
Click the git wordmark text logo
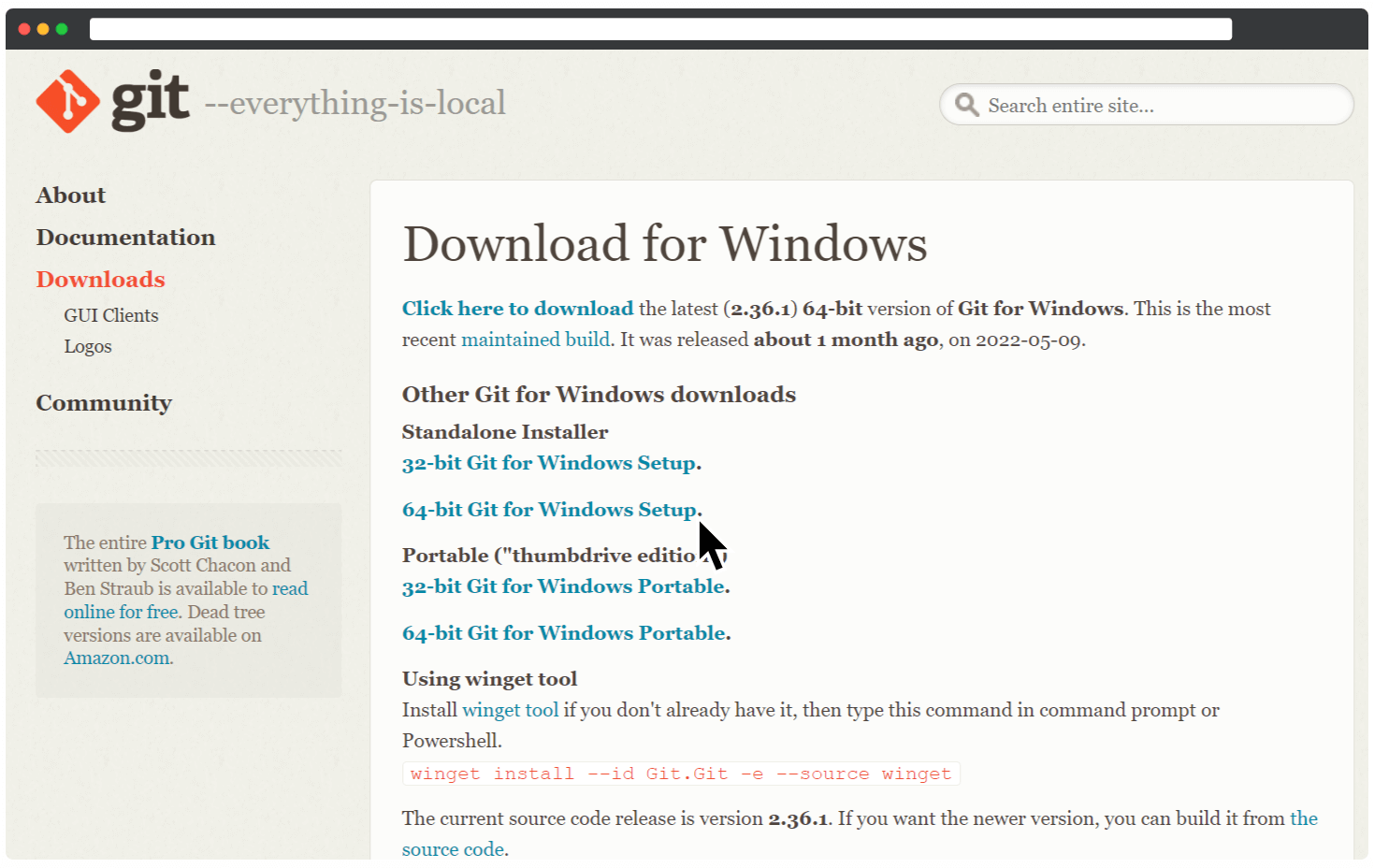[x=151, y=100]
